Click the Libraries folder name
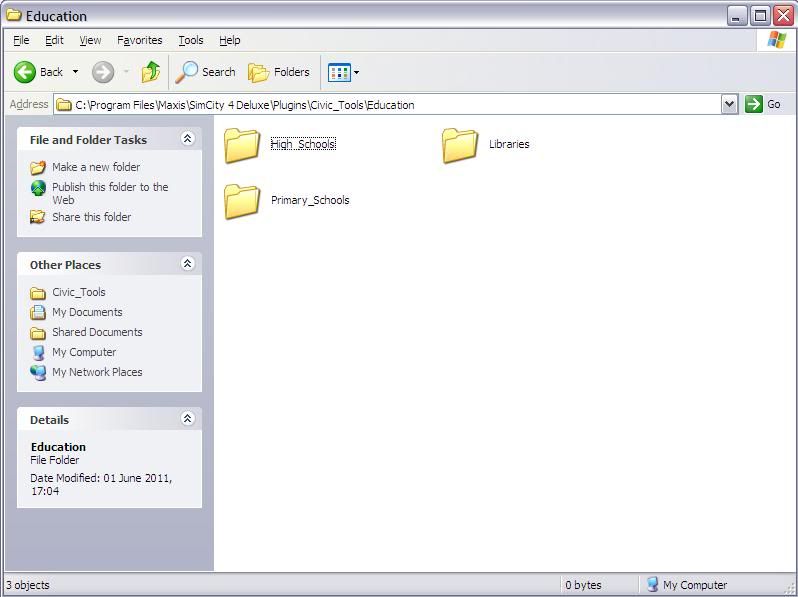The image size is (798, 597). pyautogui.click(x=509, y=144)
